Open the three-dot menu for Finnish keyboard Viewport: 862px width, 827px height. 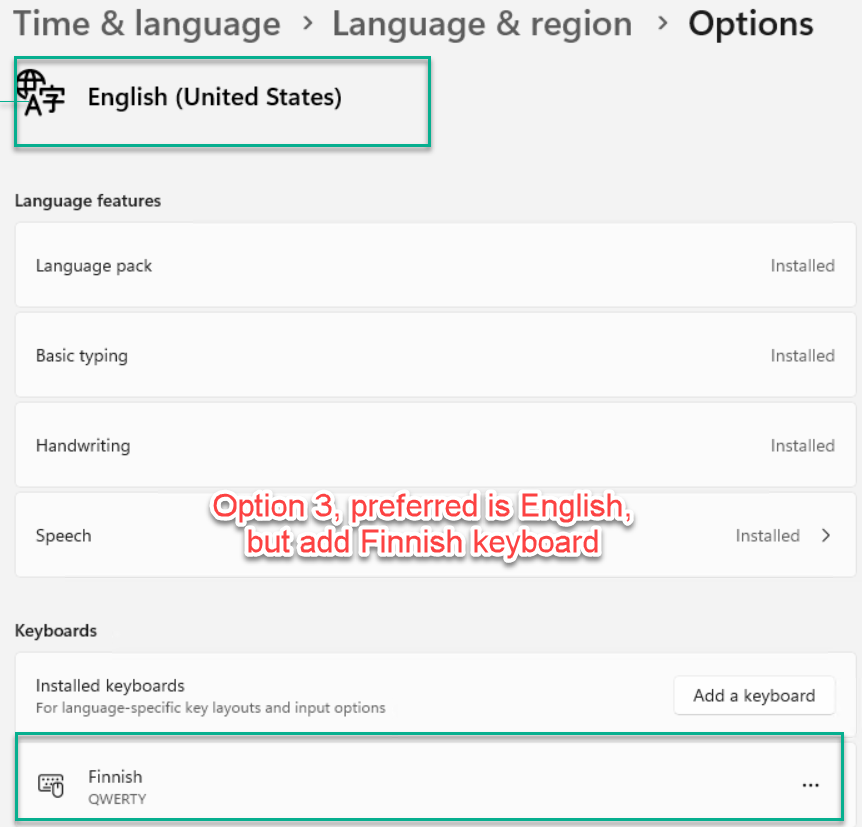coord(810,785)
